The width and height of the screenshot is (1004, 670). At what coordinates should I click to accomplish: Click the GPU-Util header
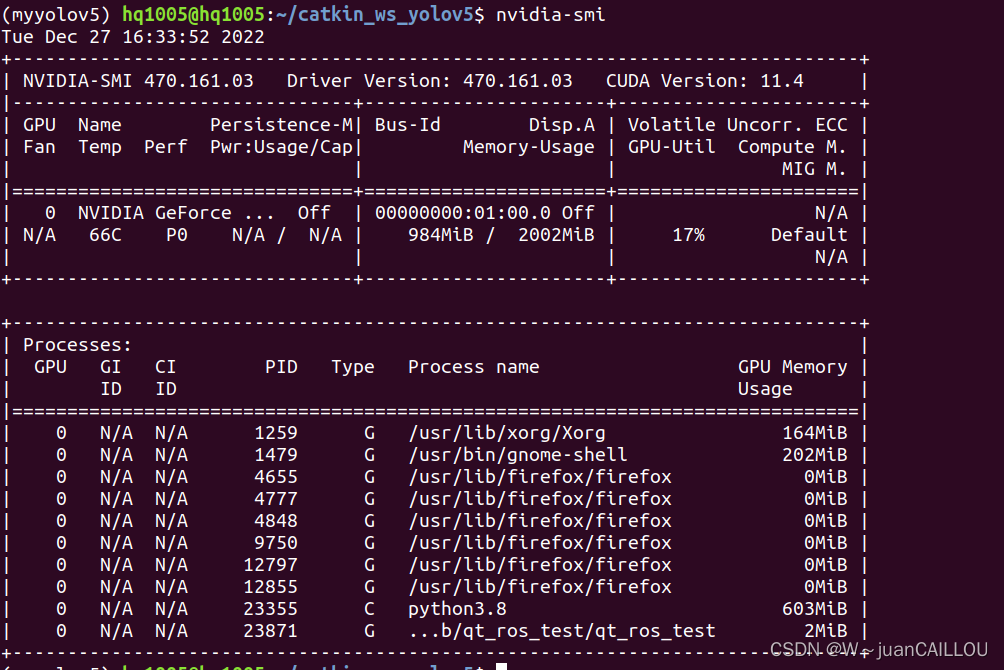coord(671,147)
